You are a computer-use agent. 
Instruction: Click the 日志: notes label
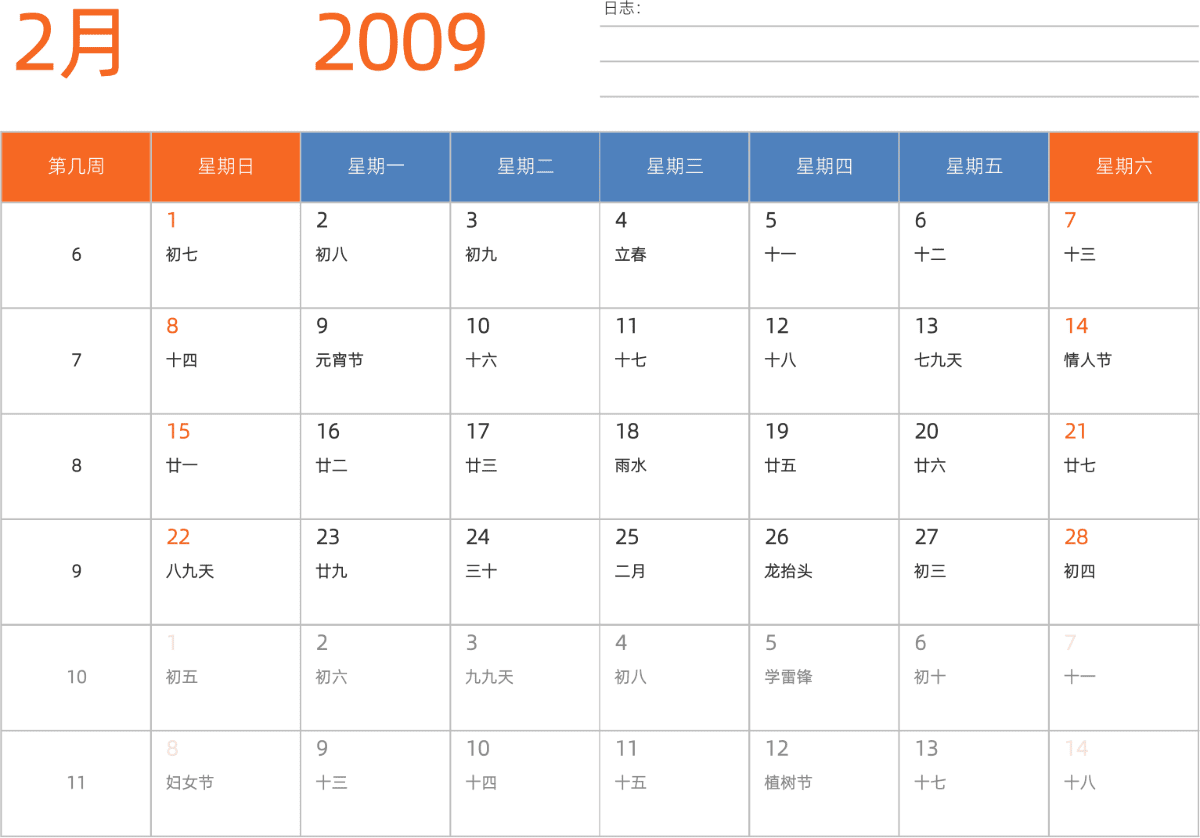[622, 9]
